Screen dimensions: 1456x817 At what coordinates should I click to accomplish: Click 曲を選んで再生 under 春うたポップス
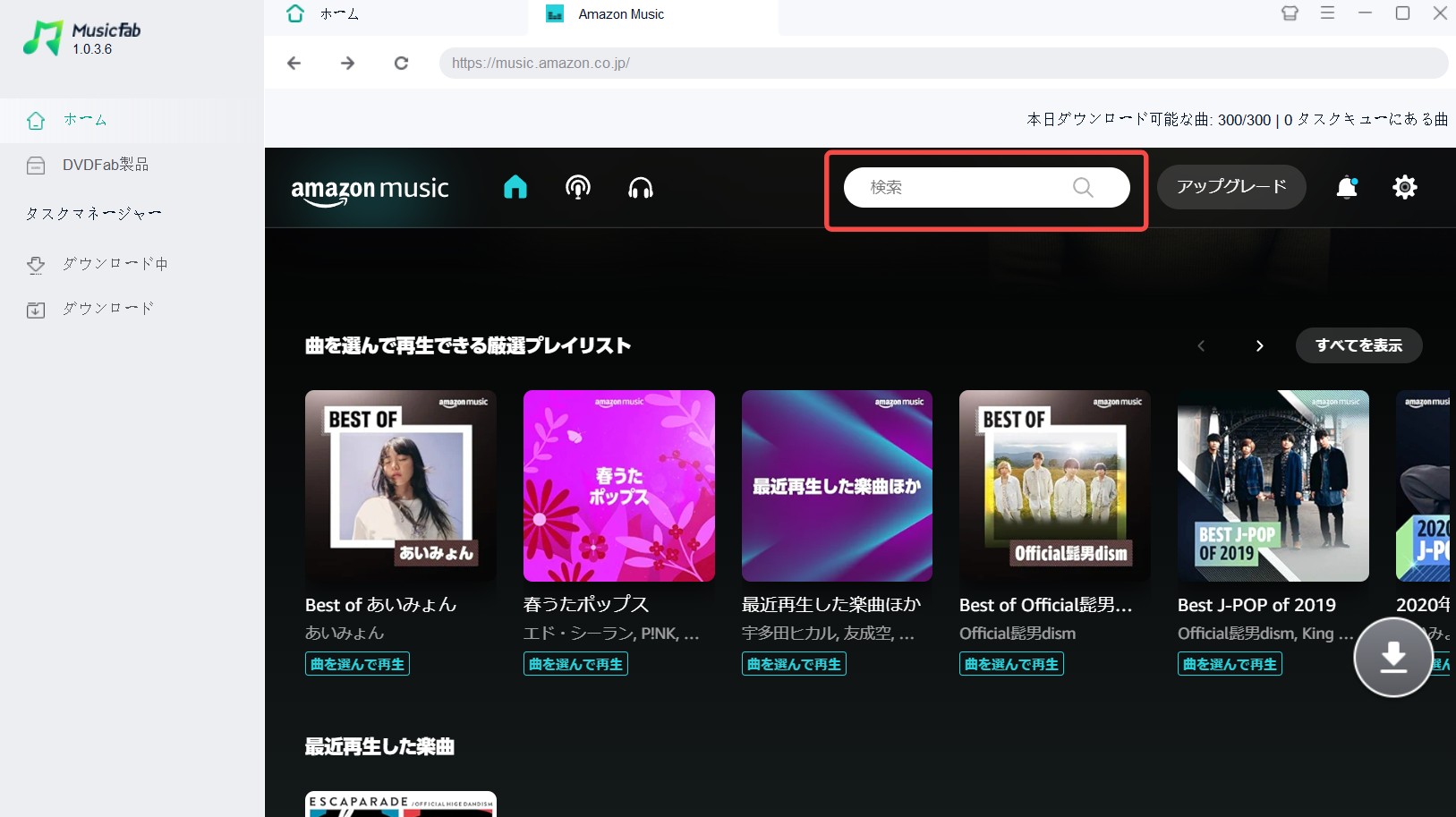click(x=575, y=664)
